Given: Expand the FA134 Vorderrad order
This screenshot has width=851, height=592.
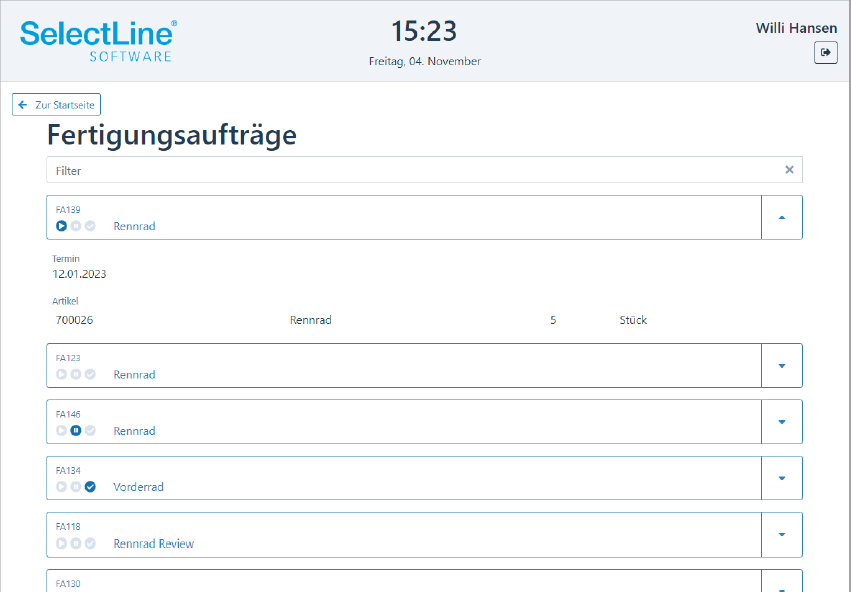Looking at the screenshot, I should (x=782, y=478).
